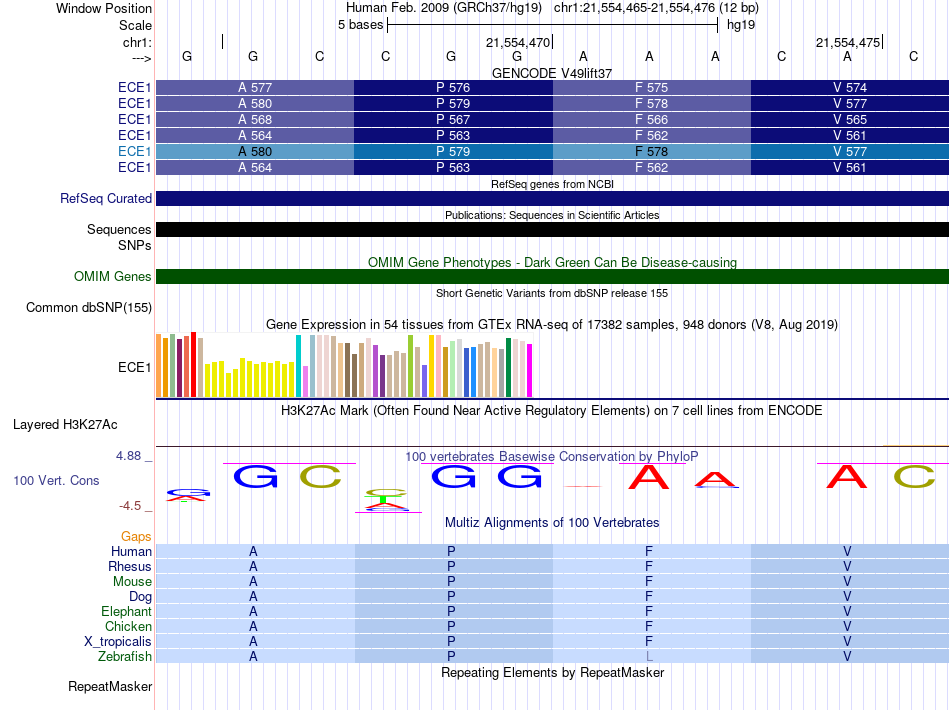The height and width of the screenshot is (710, 950).
Task: Click the 'Mouse' species label
Action: [132, 582]
